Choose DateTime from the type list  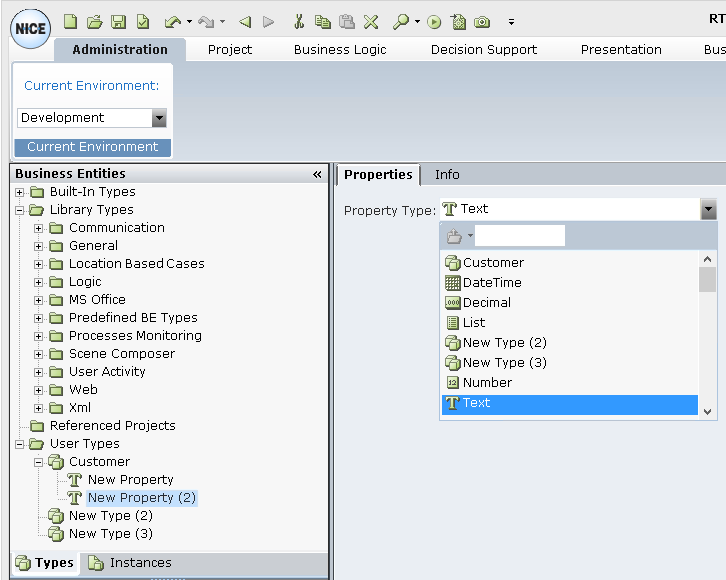492,283
